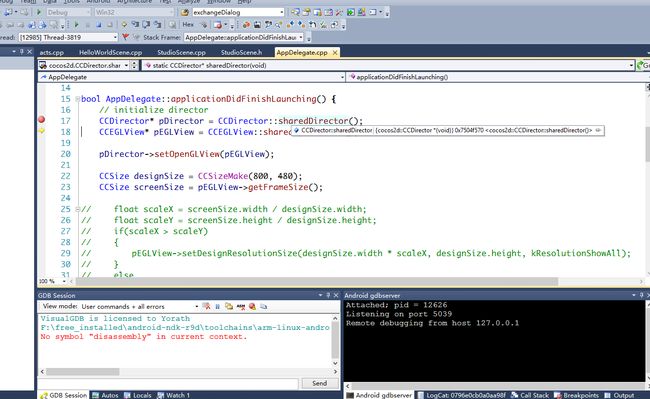Click the Step Into icon

[x=135, y=24]
